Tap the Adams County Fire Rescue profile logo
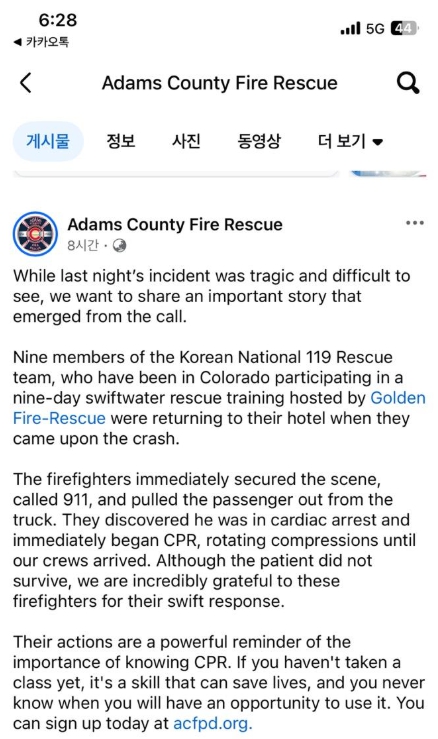This screenshot has height=739, width=438. [x=35, y=234]
